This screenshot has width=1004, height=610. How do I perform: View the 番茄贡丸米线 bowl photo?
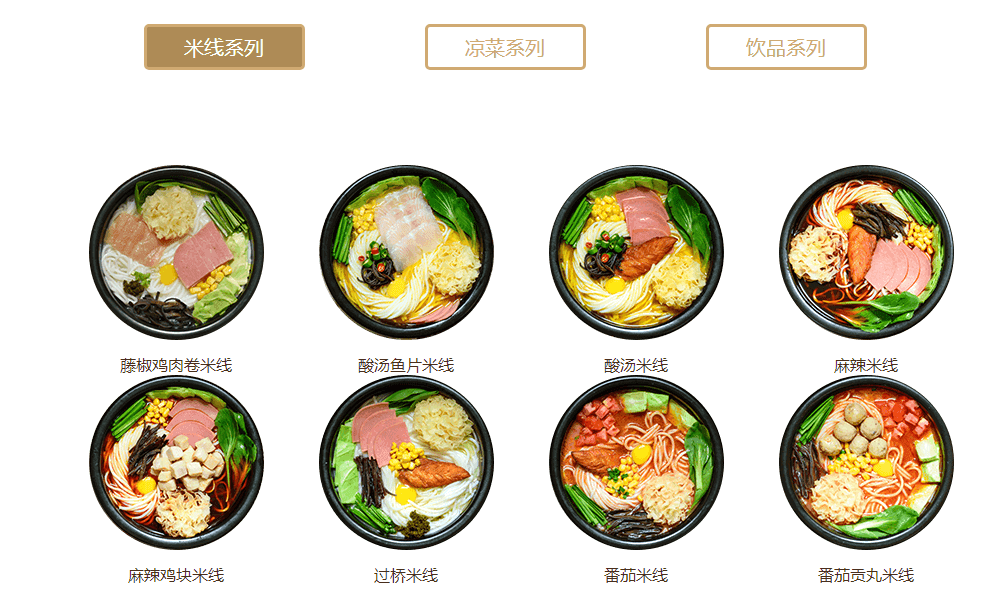866,462
